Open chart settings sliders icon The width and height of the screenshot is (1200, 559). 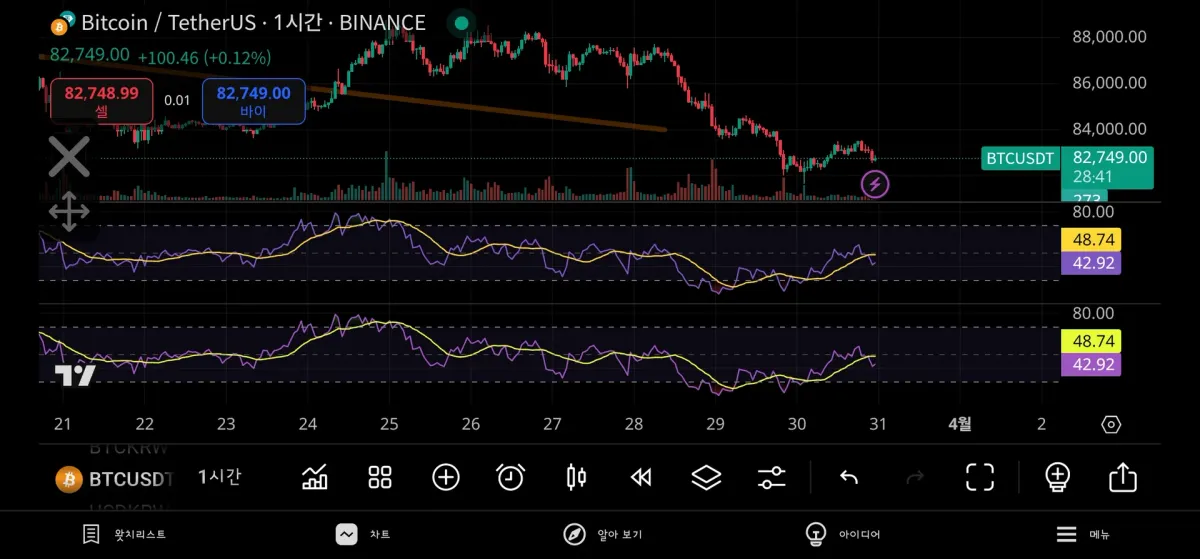(x=771, y=477)
